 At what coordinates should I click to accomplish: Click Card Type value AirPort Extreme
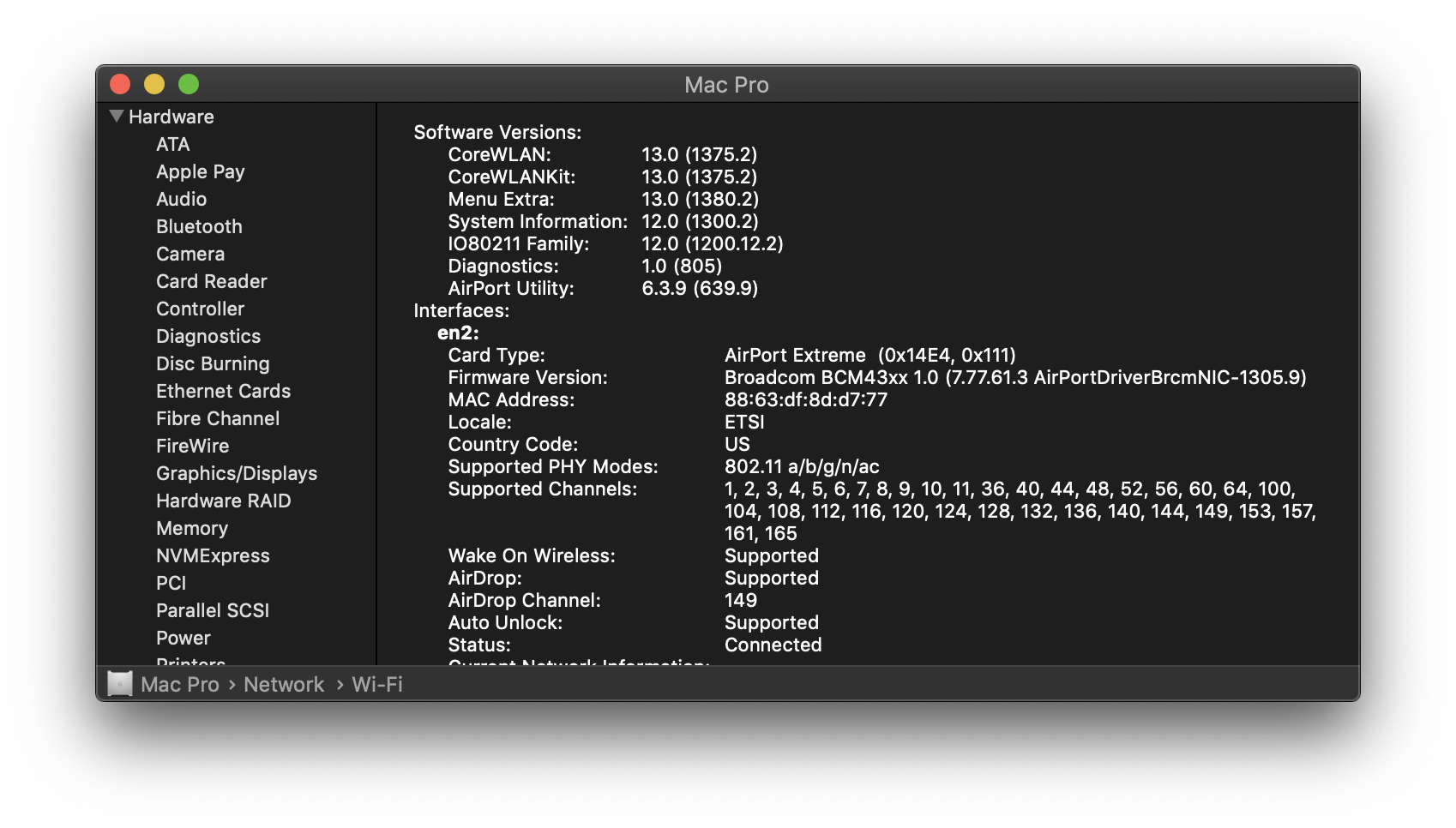870,355
